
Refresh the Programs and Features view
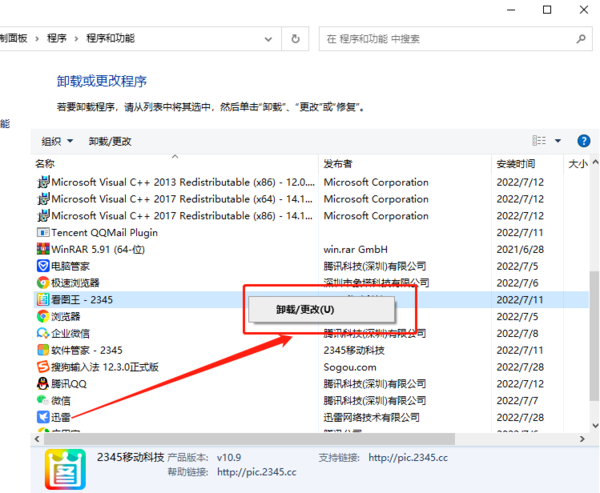click(295, 39)
